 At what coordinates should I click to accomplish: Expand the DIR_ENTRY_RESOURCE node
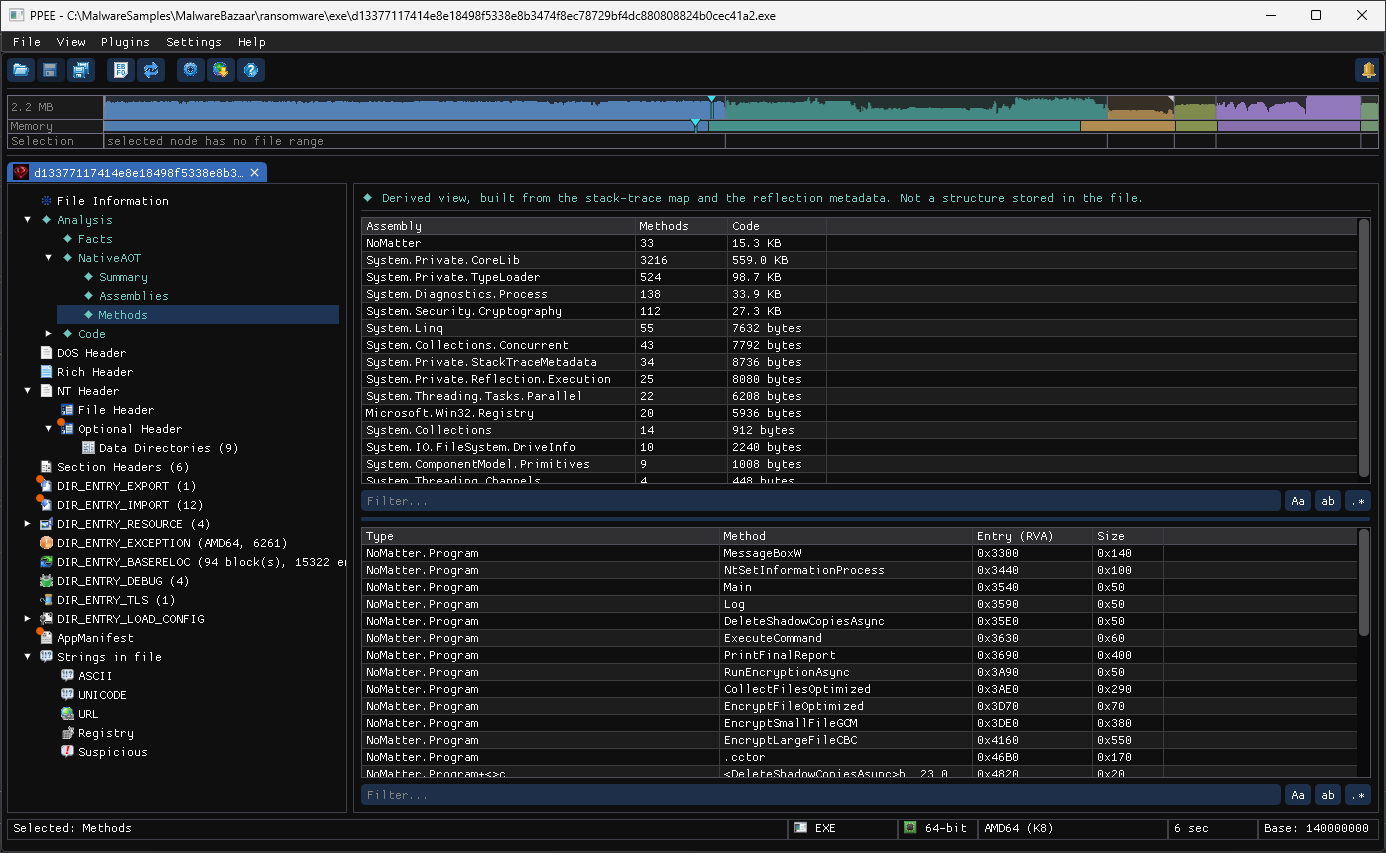(x=28, y=524)
